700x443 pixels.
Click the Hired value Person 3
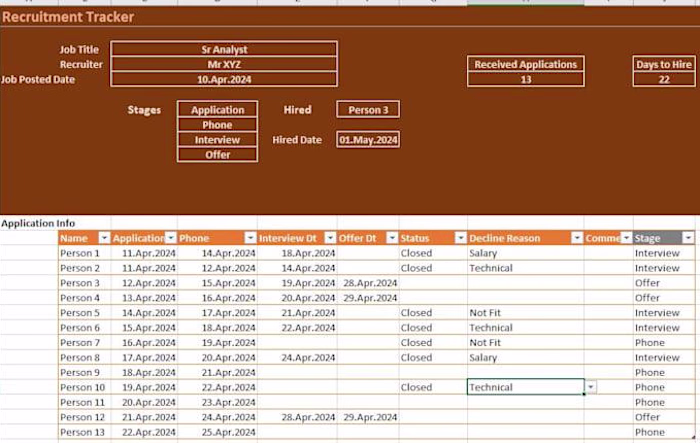[x=368, y=109]
